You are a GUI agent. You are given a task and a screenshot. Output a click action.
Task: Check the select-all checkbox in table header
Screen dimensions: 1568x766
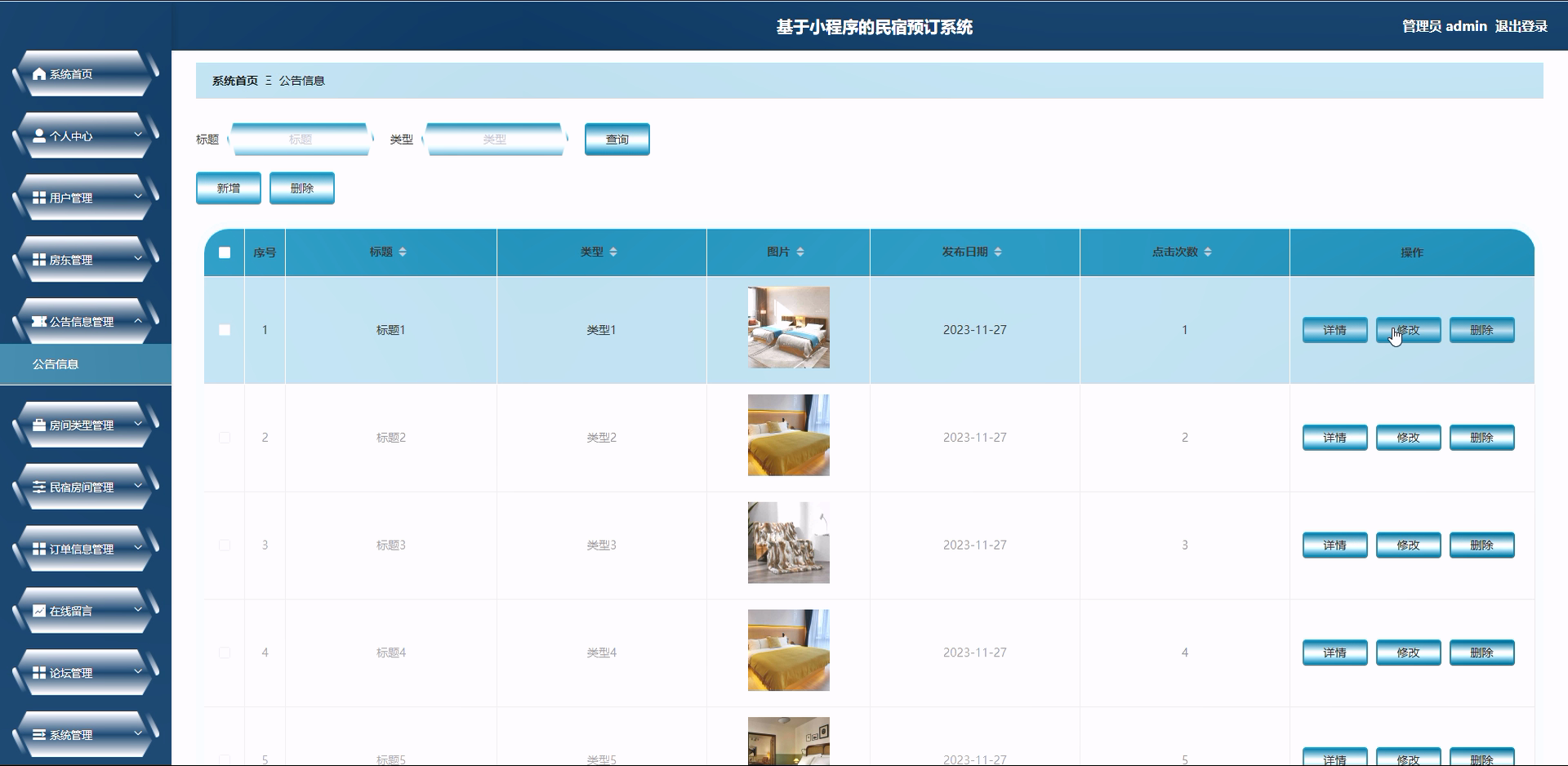(x=224, y=254)
